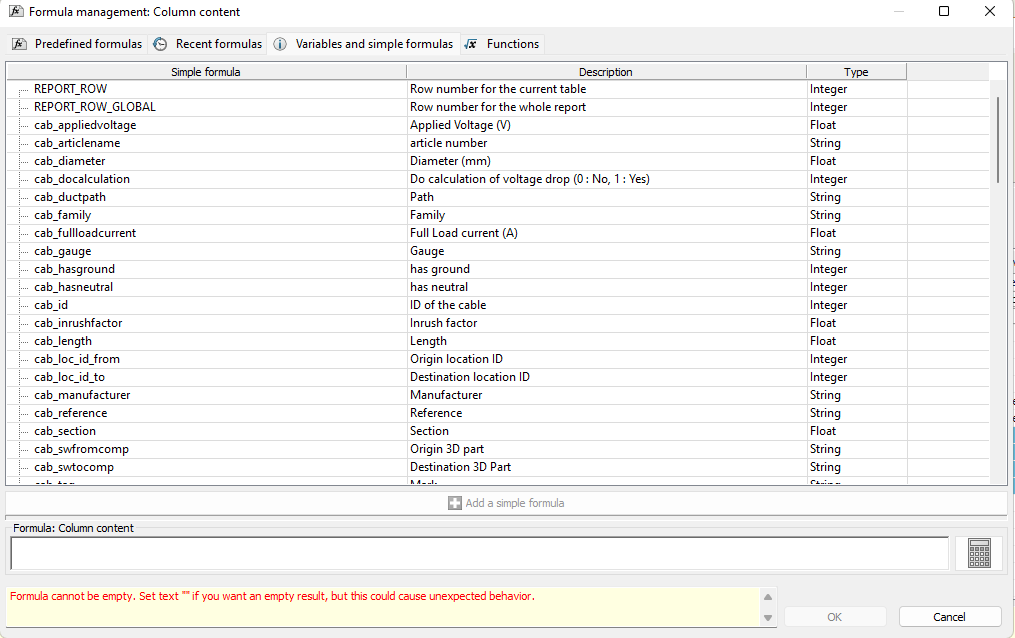The image size is (1015, 638).
Task: Click in the Column content formula field
Action: [x=479, y=553]
